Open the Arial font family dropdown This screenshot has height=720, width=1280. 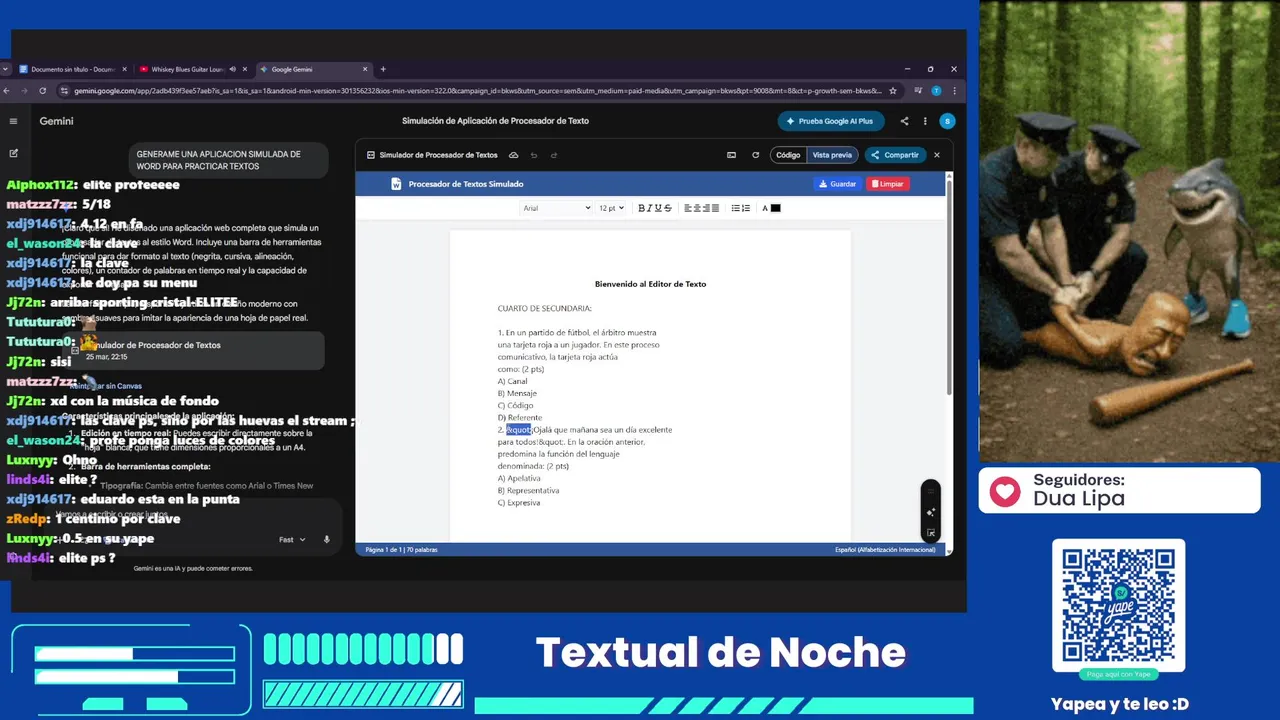point(556,208)
